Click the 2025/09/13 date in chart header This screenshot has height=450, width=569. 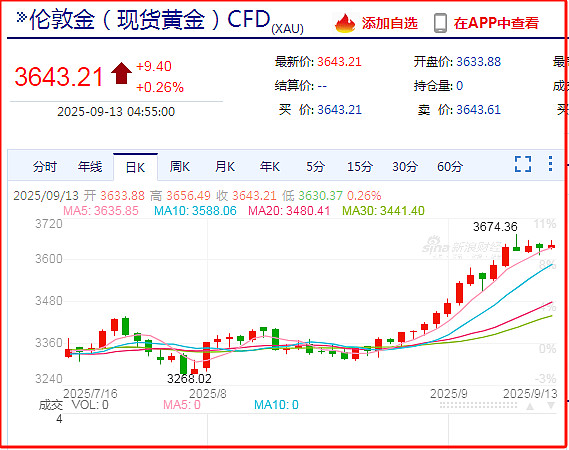(x=46, y=196)
